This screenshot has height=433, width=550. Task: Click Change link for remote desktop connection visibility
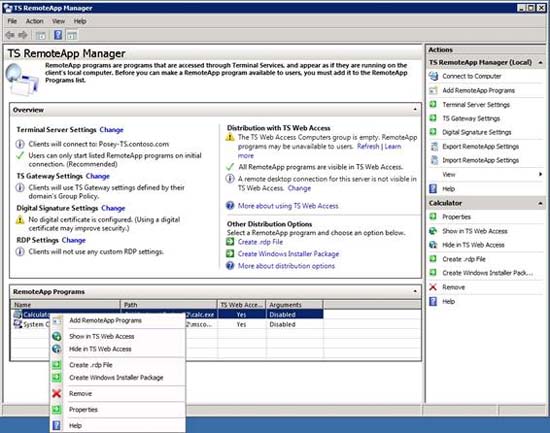click(299, 188)
